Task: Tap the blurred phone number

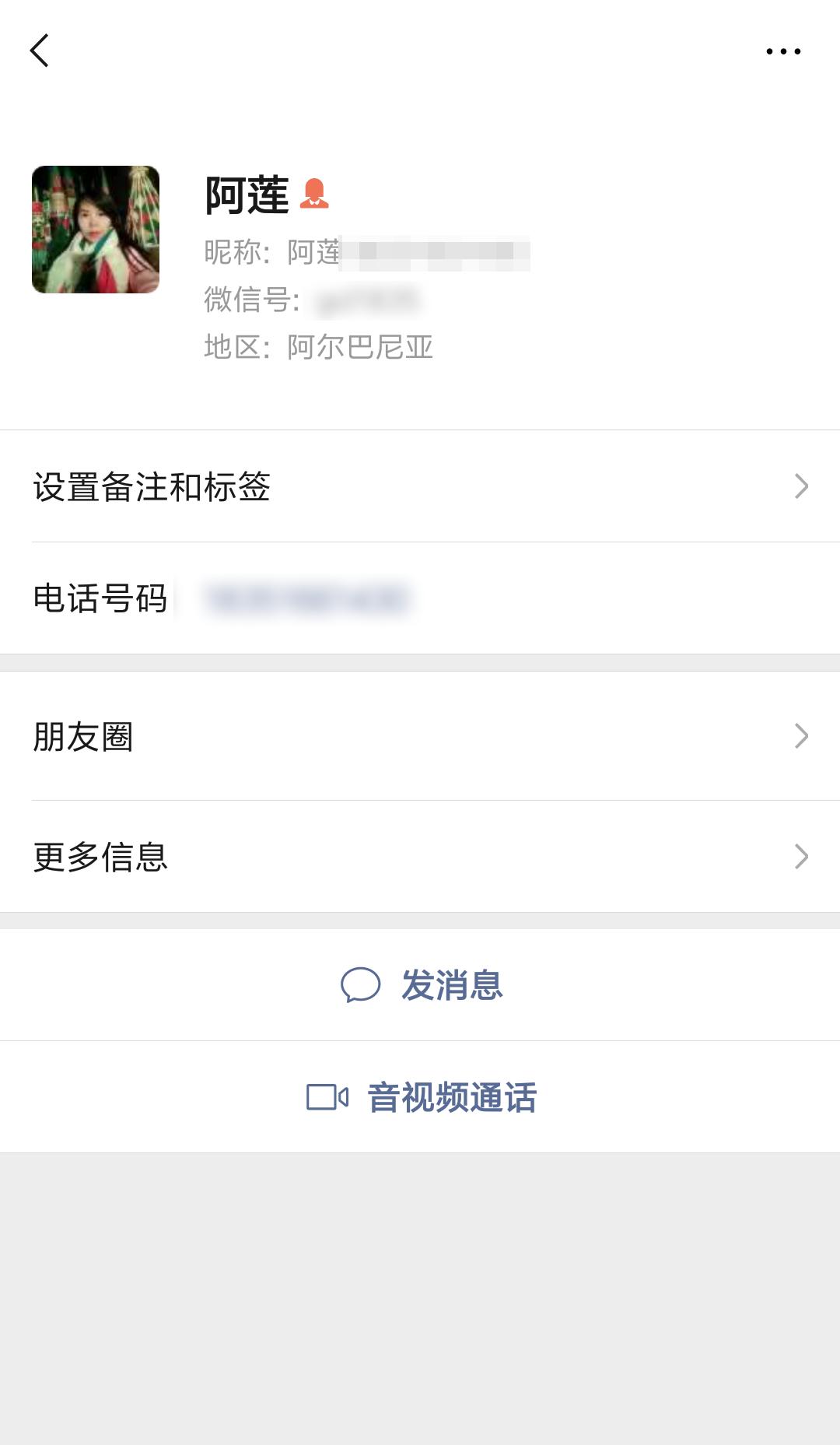Action: click(x=306, y=599)
